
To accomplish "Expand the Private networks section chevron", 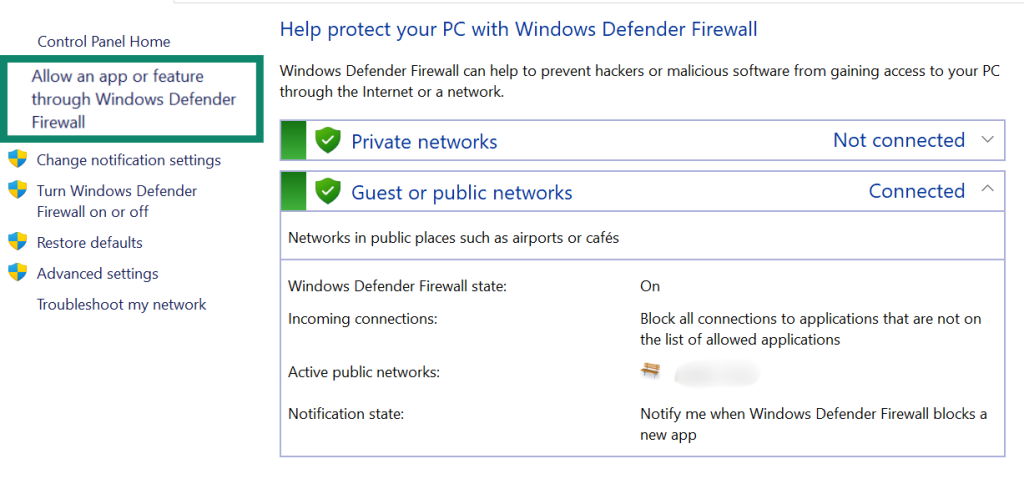I will (x=988, y=140).
